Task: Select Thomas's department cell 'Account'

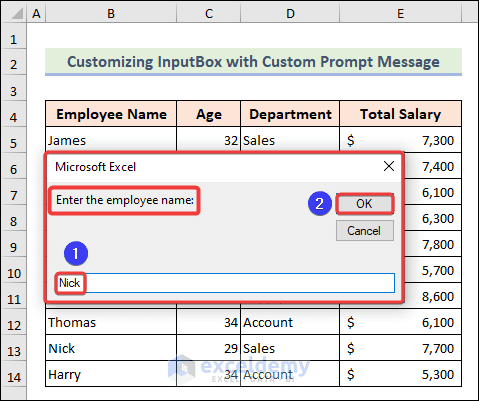Action: 290,322
